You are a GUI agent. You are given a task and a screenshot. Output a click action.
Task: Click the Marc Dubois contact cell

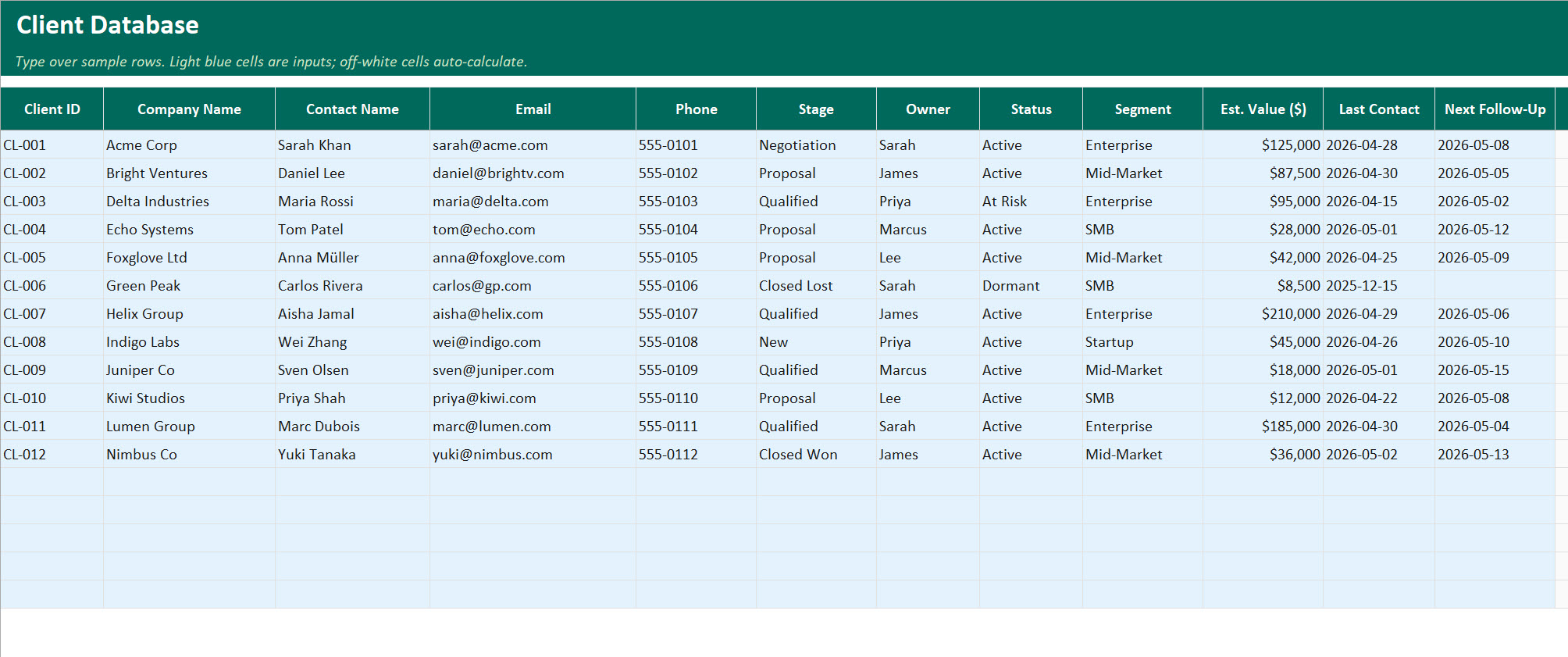tap(352, 426)
